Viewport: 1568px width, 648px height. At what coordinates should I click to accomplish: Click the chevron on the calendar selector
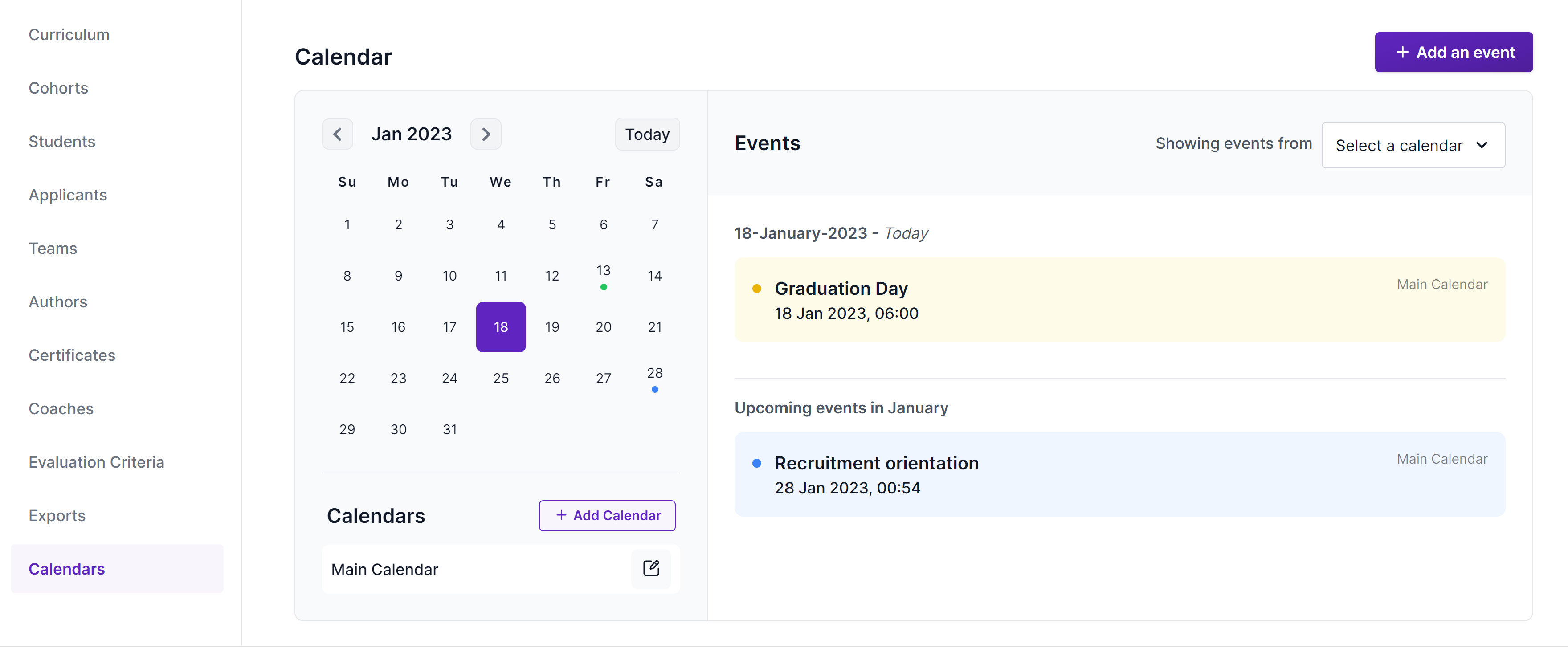click(x=1483, y=145)
